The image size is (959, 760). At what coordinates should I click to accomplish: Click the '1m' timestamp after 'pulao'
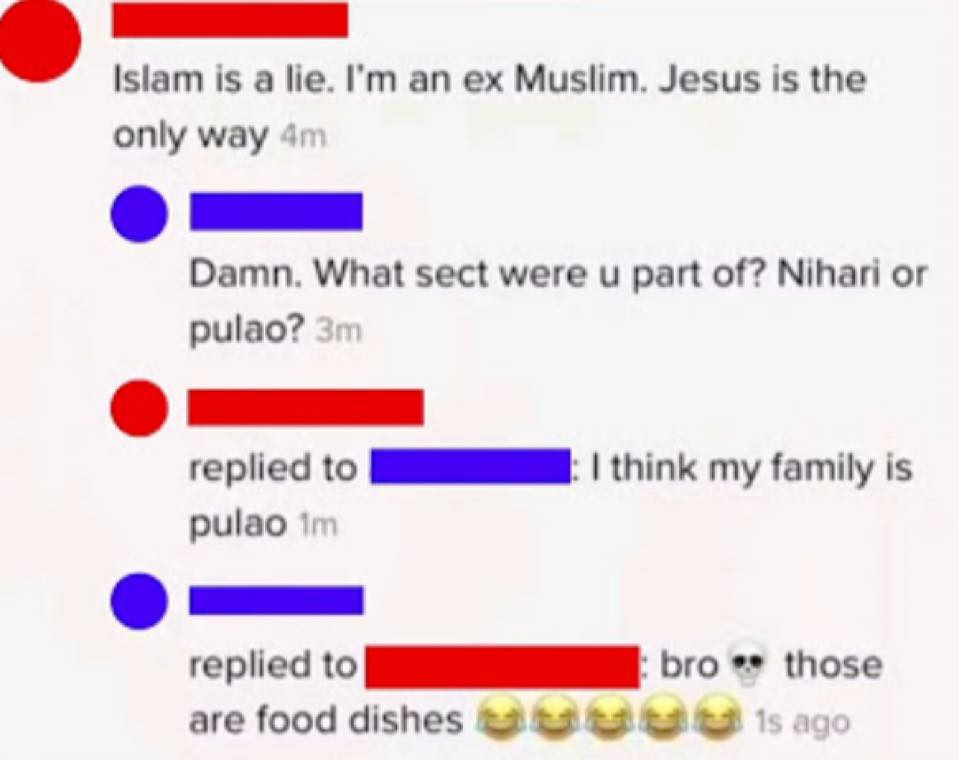(x=316, y=526)
